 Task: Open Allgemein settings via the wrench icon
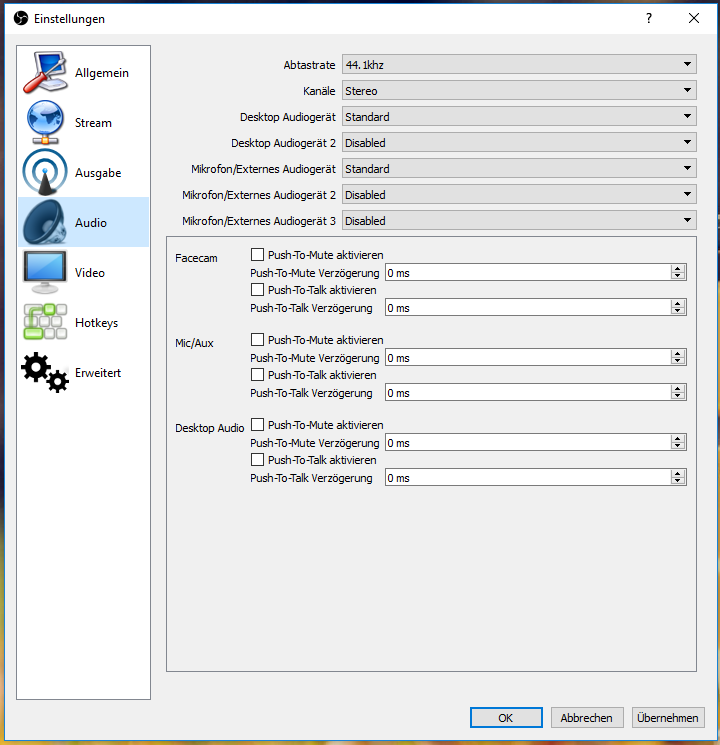[44, 73]
